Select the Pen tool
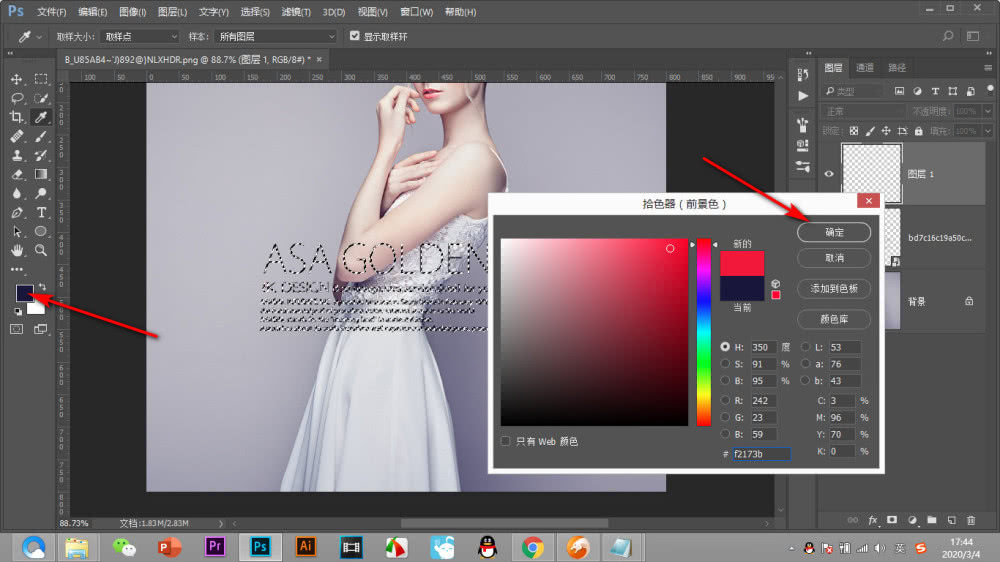 (x=17, y=213)
